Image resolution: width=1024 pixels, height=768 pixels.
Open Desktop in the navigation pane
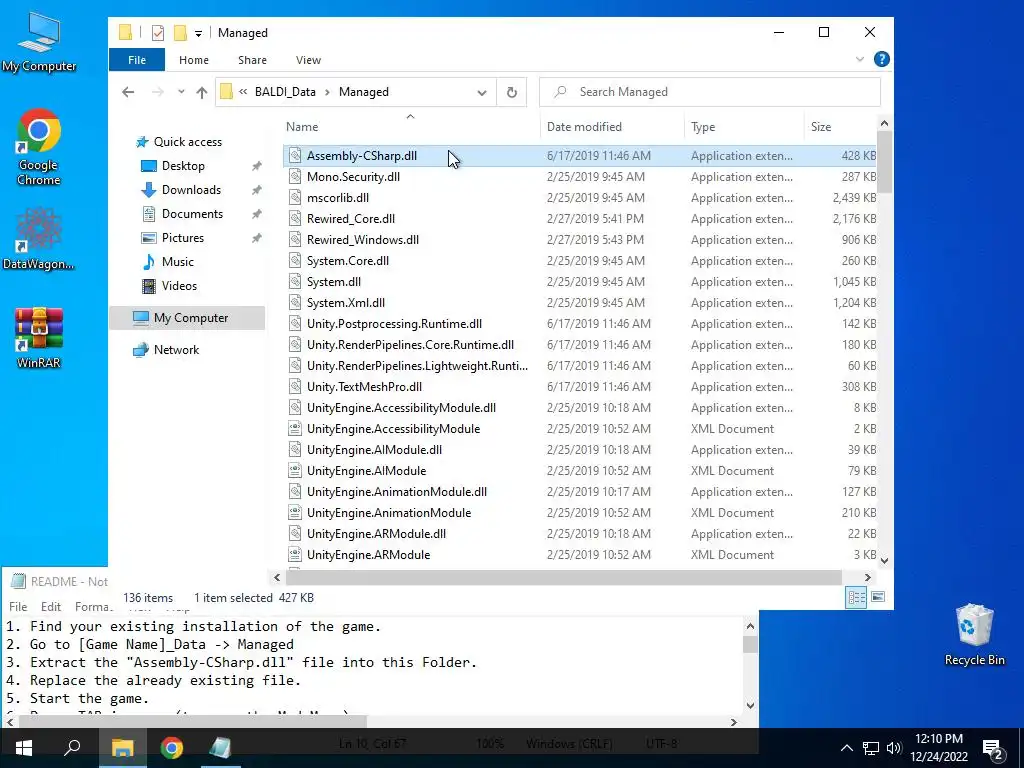click(183, 166)
